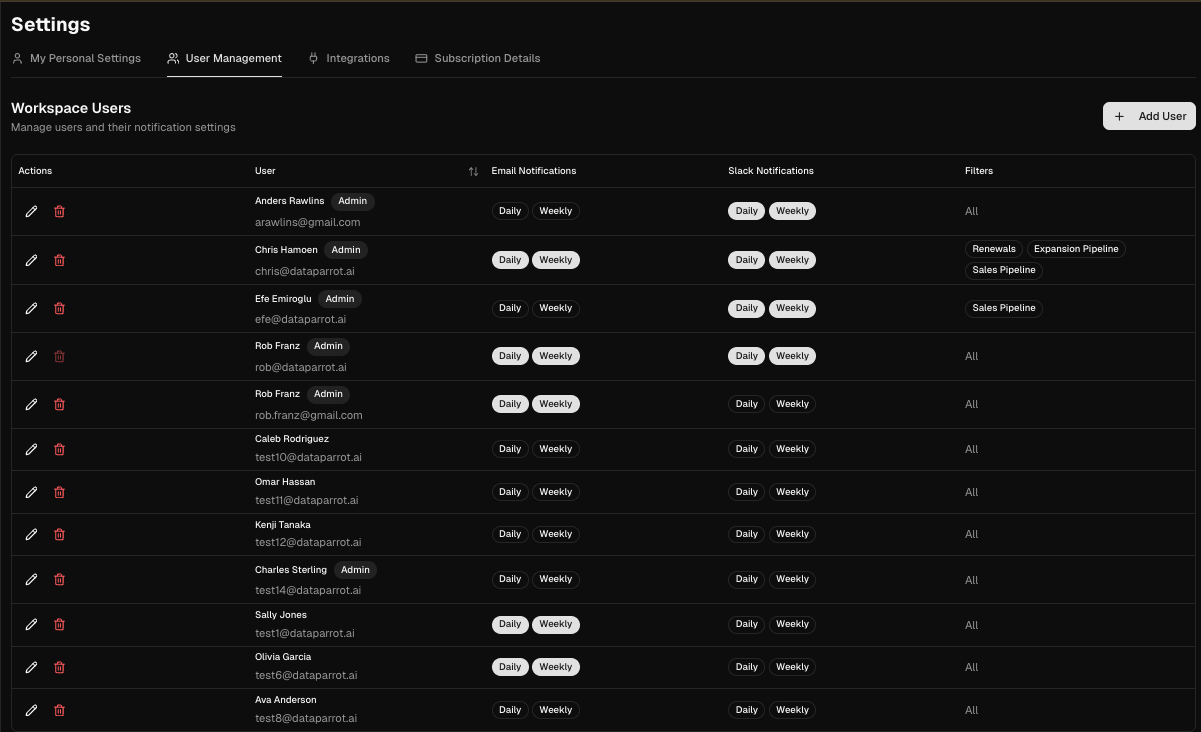Toggle Weekly Slack notifications for Chris Hamoen
This screenshot has width=1201, height=732.
tap(792, 260)
